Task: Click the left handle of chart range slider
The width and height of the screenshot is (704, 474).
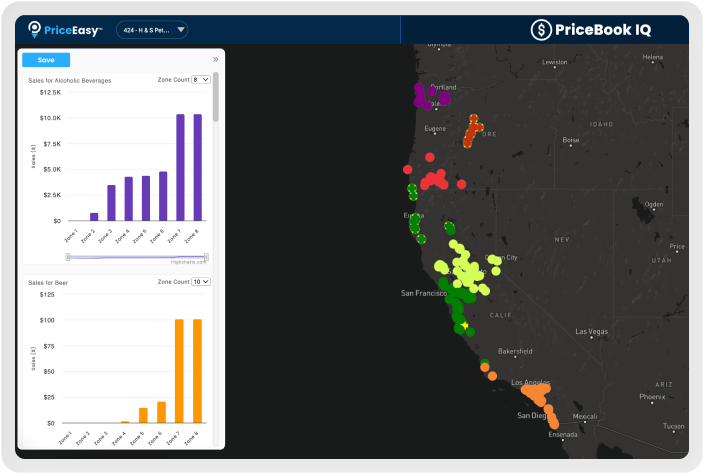Action: [68, 257]
